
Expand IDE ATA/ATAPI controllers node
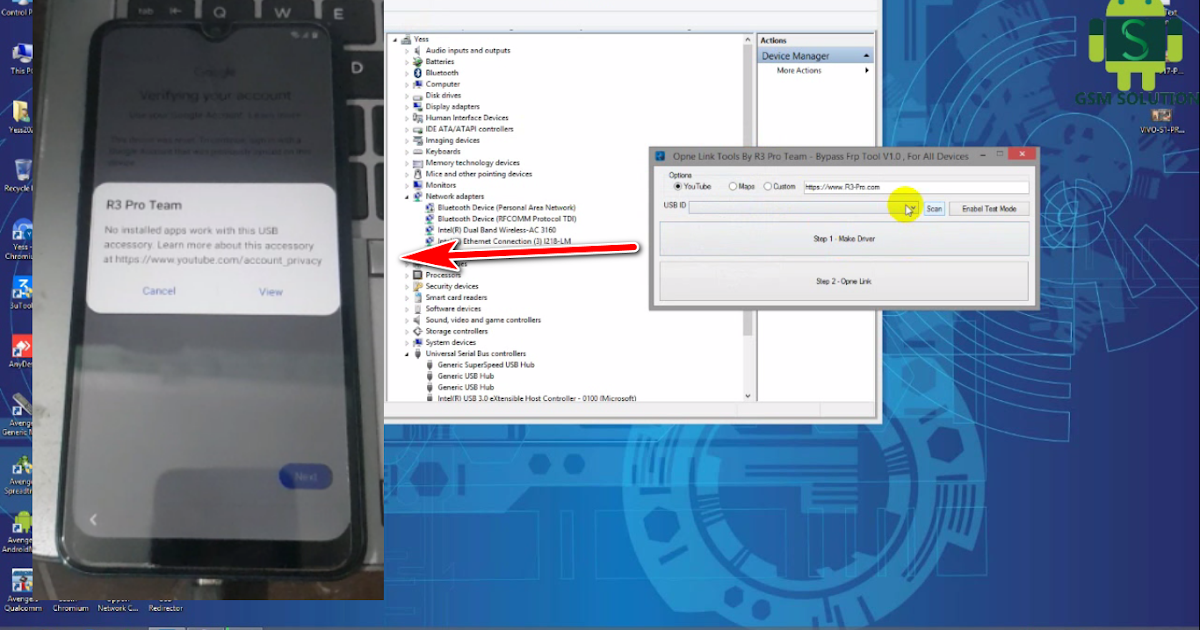click(x=407, y=129)
